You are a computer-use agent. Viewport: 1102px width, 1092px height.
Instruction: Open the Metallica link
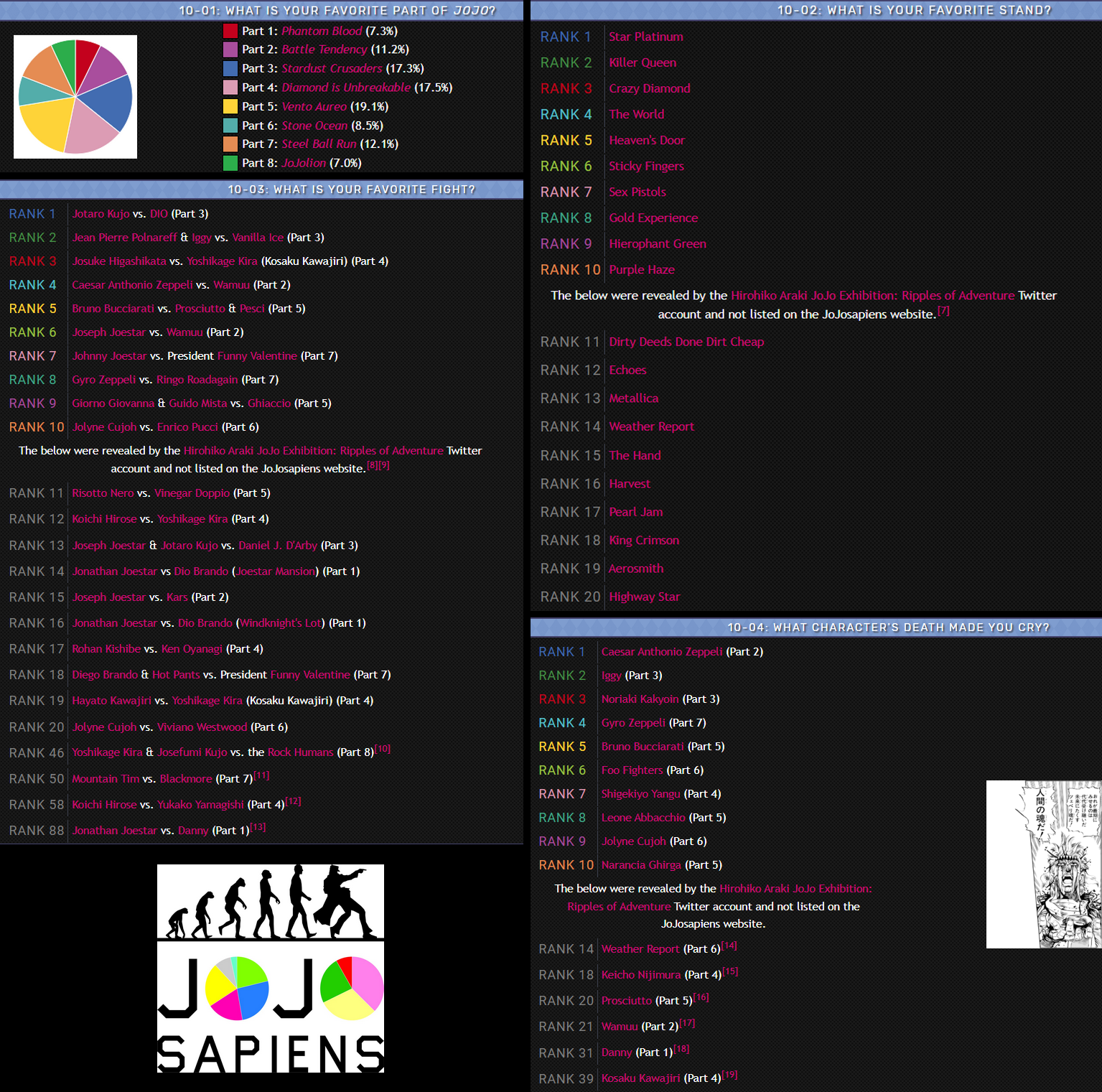click(633, 398)
